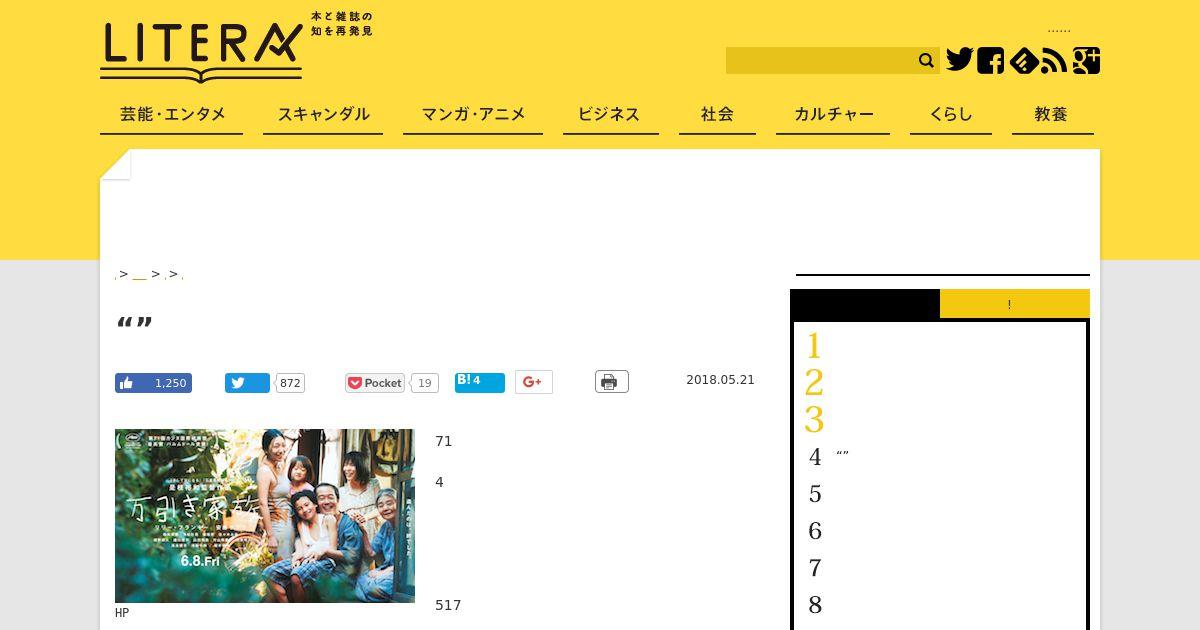Click the search magnifier icon

click(926, 61)
